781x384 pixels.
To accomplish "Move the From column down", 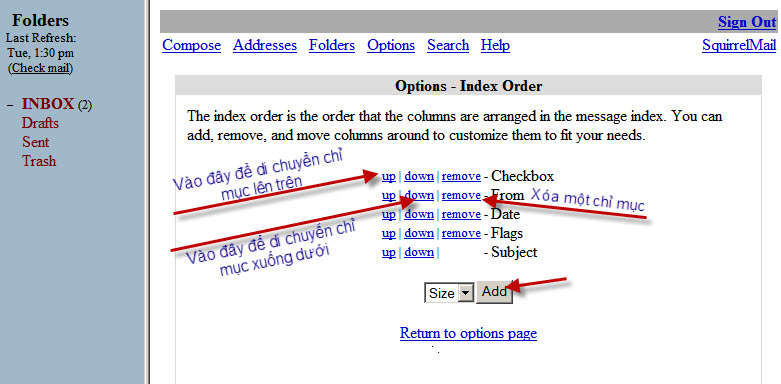I will point(419,195).
